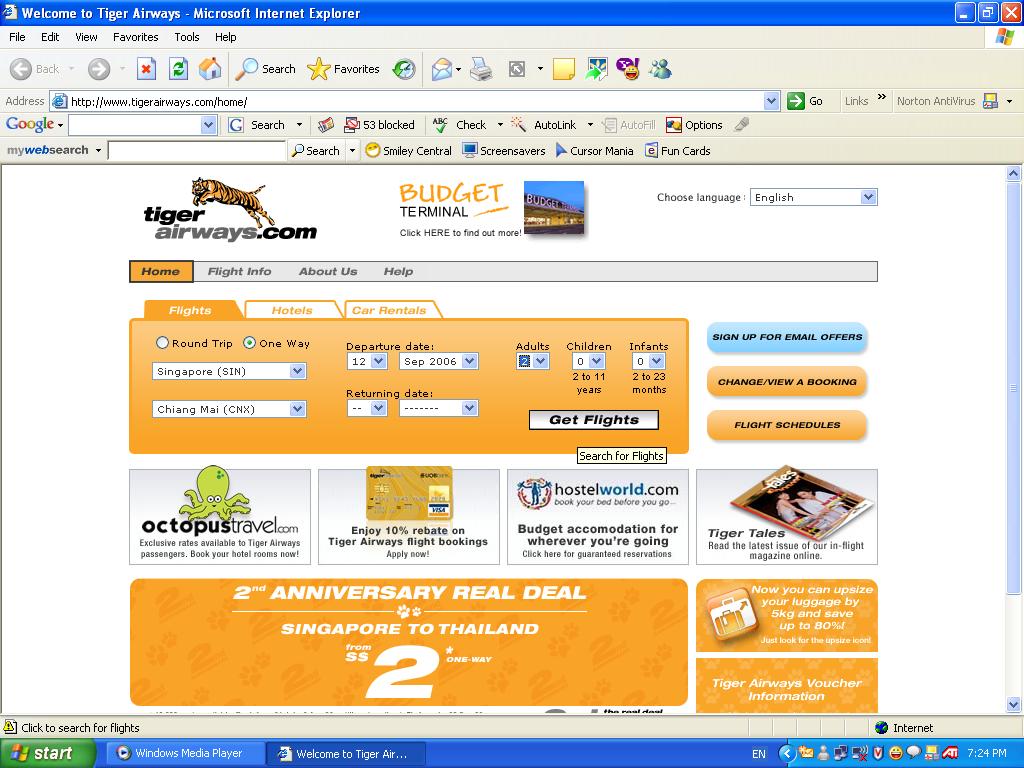This screenshot has height=768, width=1024.
Task: Open the Flight Info navigation item
Action: coord(239,272)
